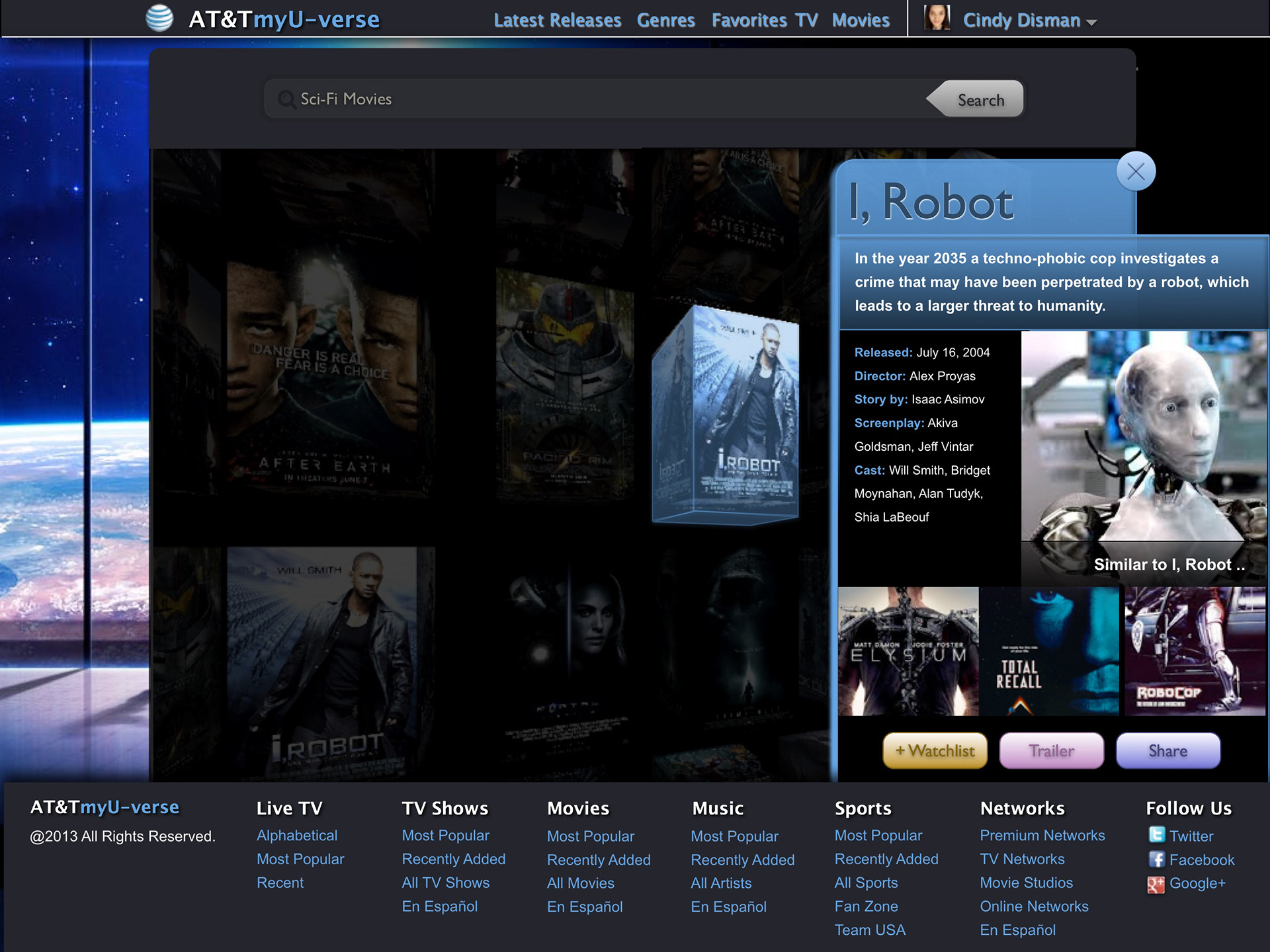1270x952 pixels.
Task: Open Google+ text link
Action: click(1198, 883)
